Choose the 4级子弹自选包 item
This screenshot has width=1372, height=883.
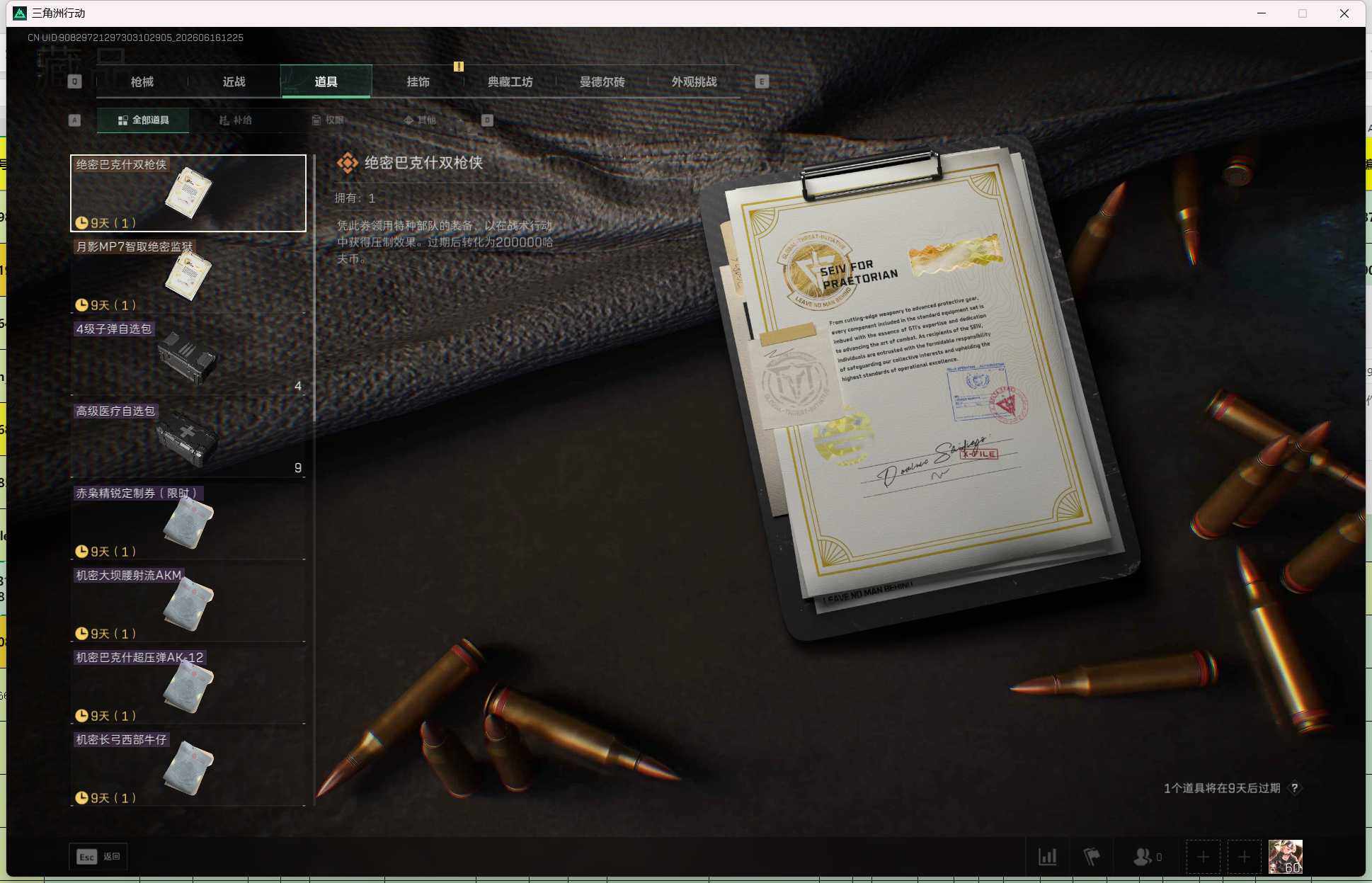(x=188, y=358)
